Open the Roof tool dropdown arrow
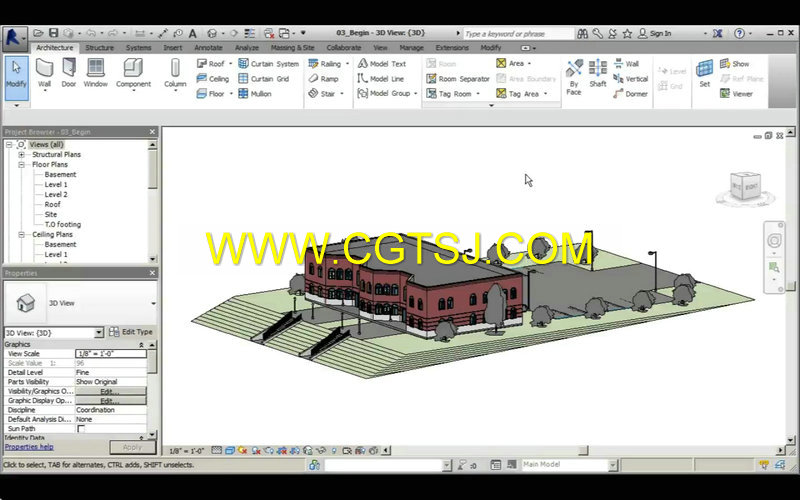Screen dimensions: 800x500 [230, 64]
